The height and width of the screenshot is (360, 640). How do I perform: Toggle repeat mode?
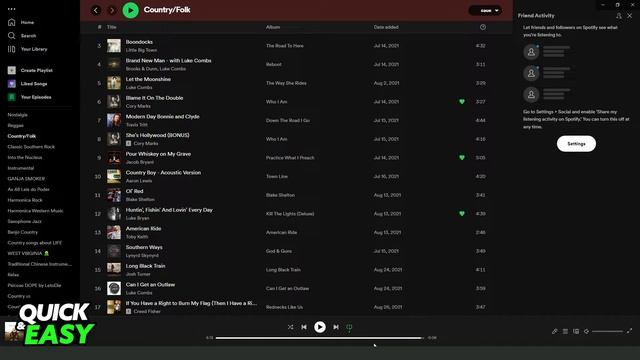click(349, 327)
